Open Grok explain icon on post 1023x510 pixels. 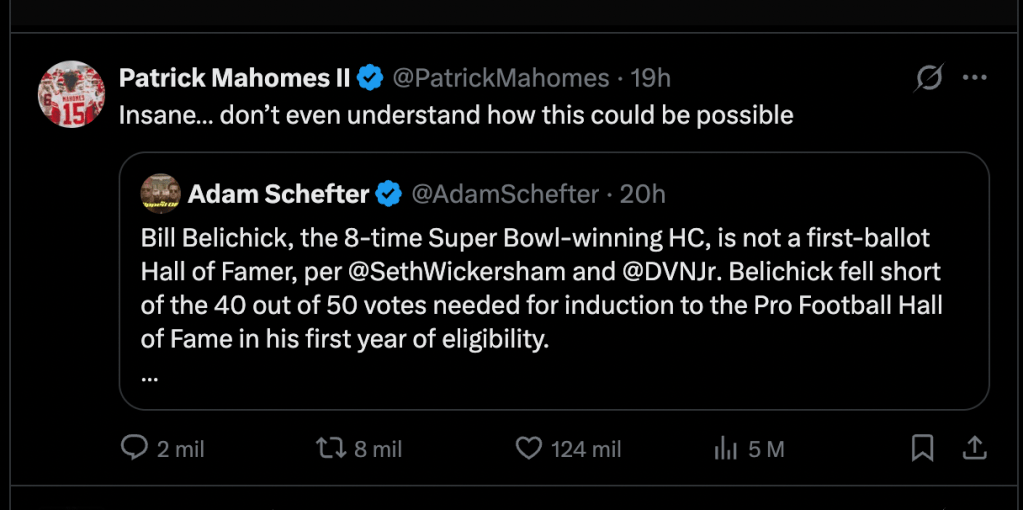[x=929, y=78]
